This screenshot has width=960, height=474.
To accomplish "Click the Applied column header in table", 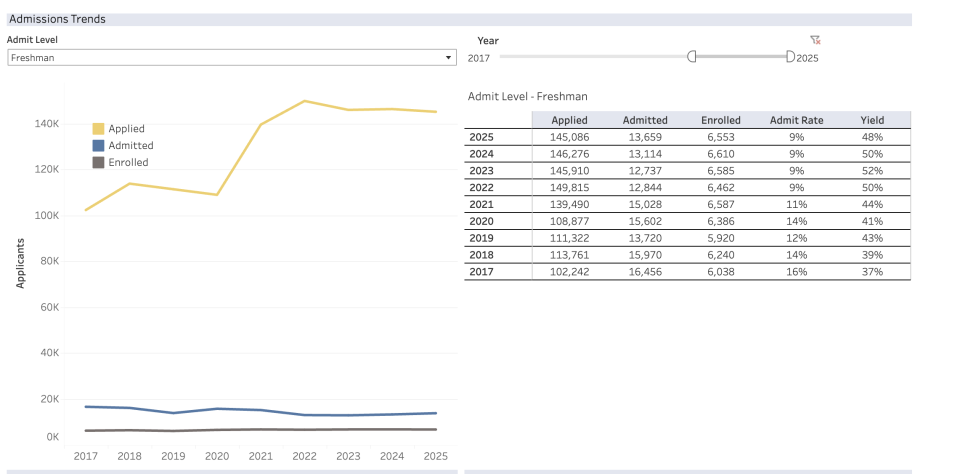I will (570, 120).
